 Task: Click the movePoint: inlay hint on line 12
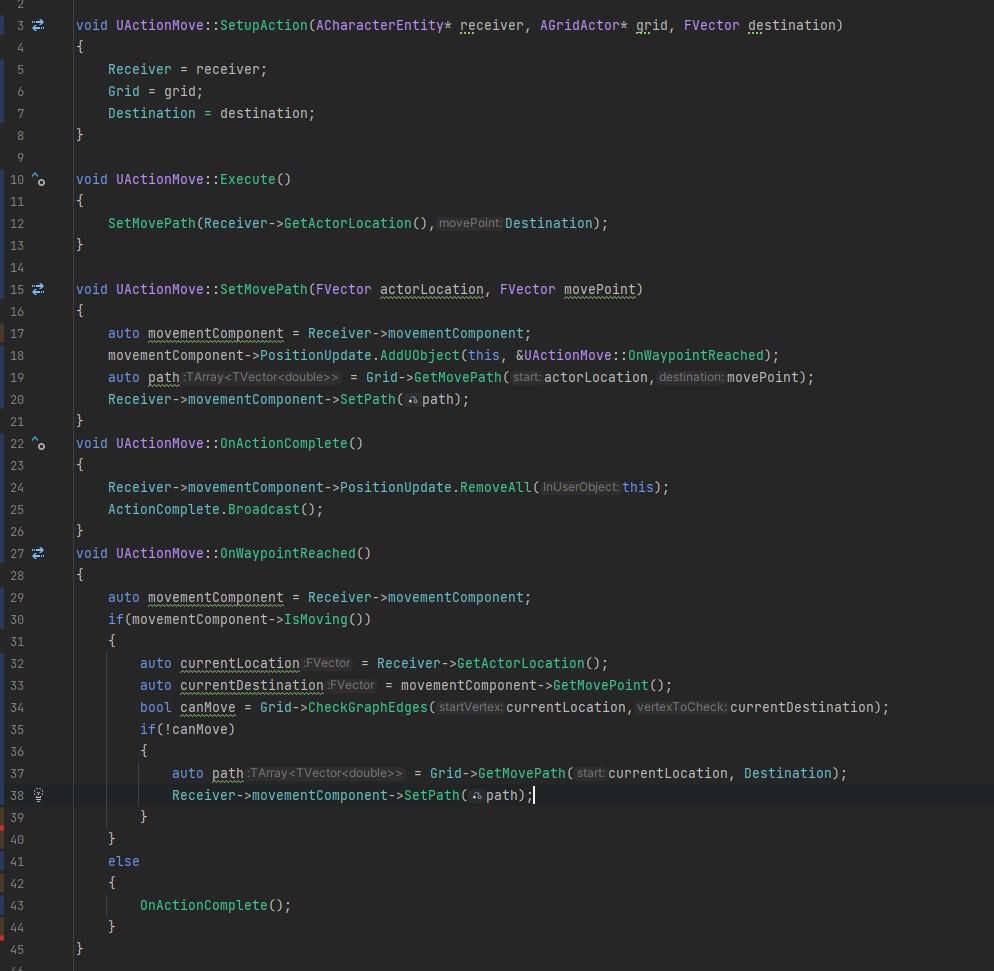pos(470,223)
